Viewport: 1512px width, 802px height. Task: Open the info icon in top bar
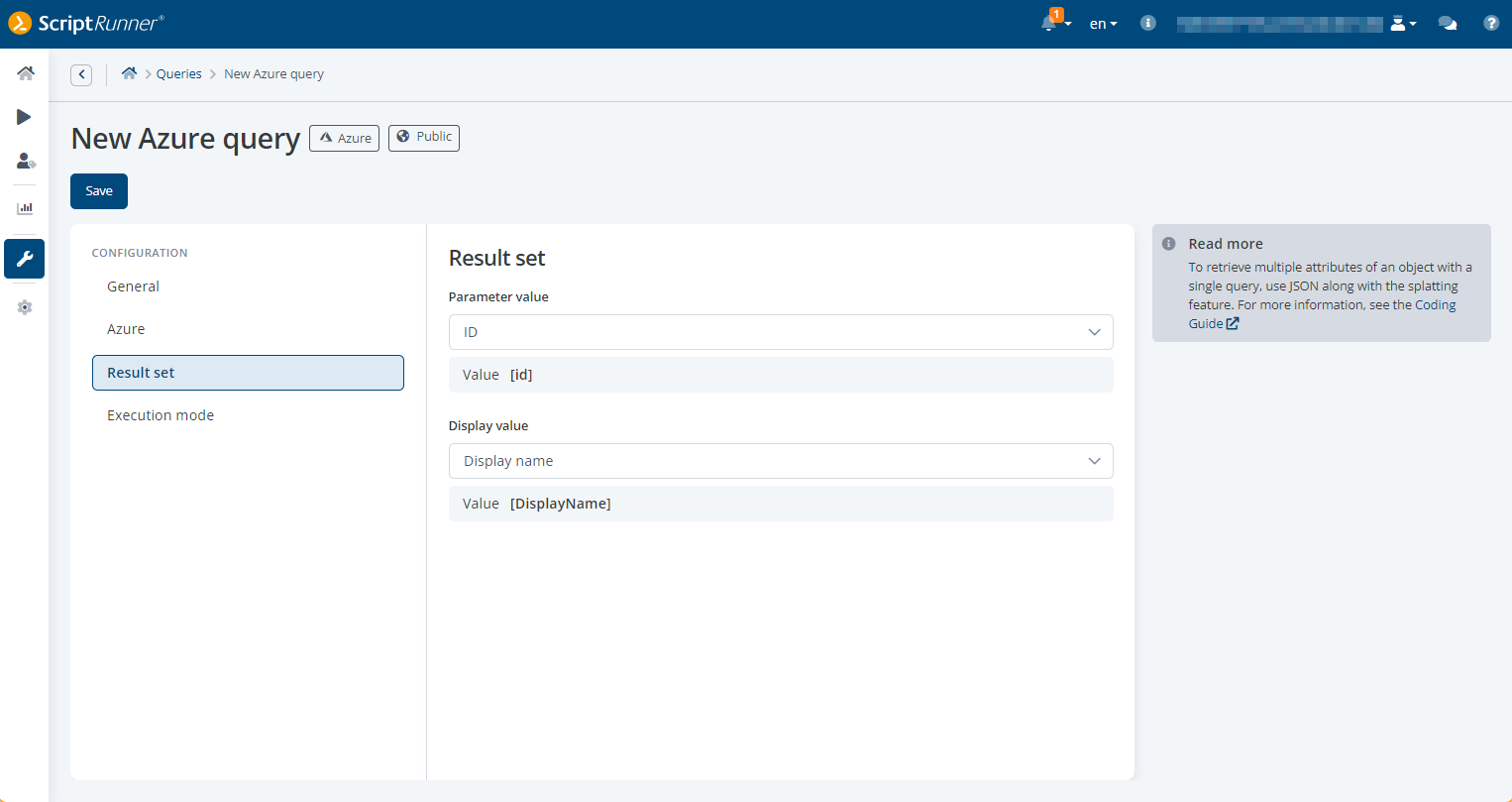point(1147,23)
